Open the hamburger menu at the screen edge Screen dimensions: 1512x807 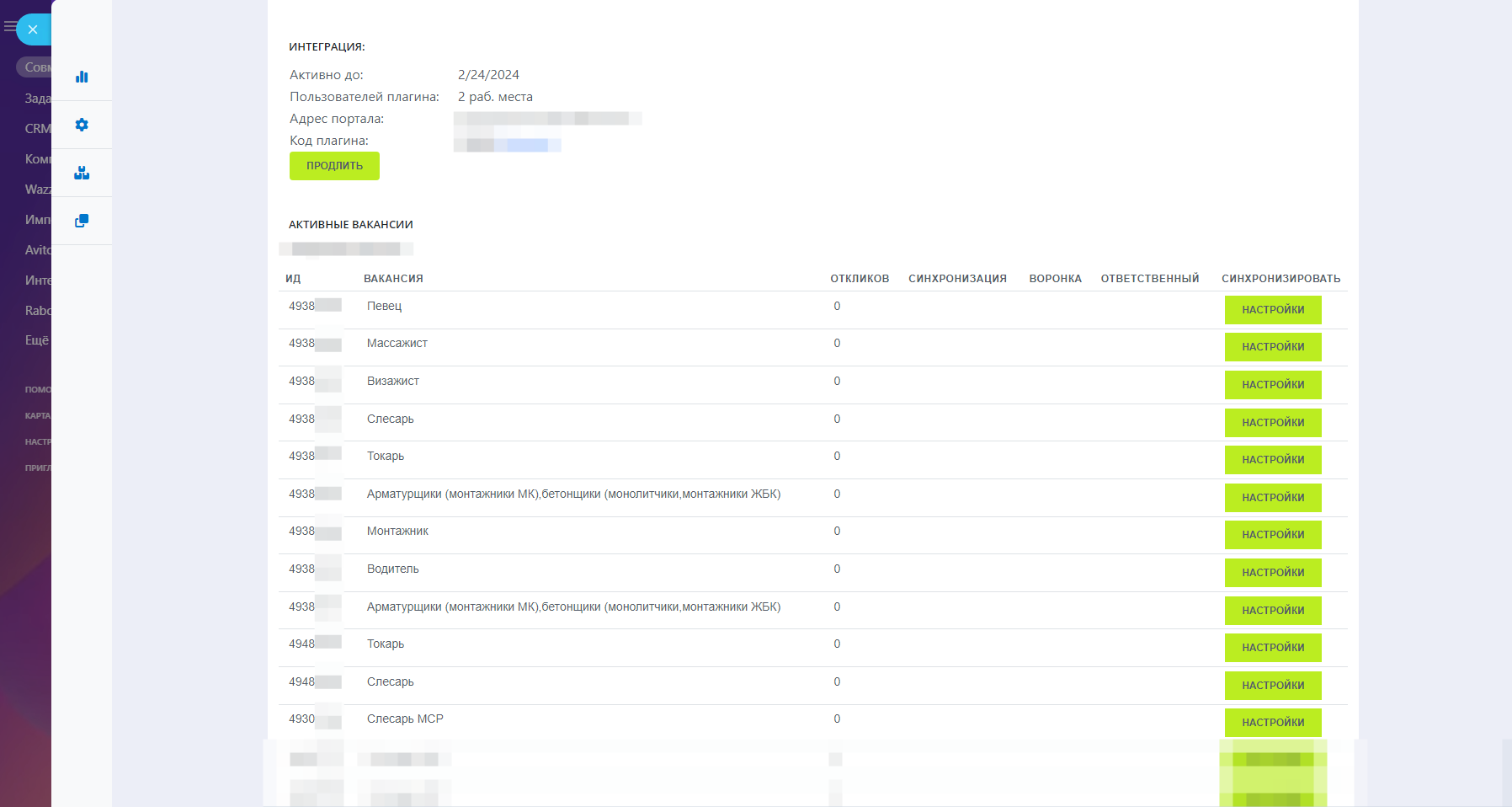click(x=9, y=27)
